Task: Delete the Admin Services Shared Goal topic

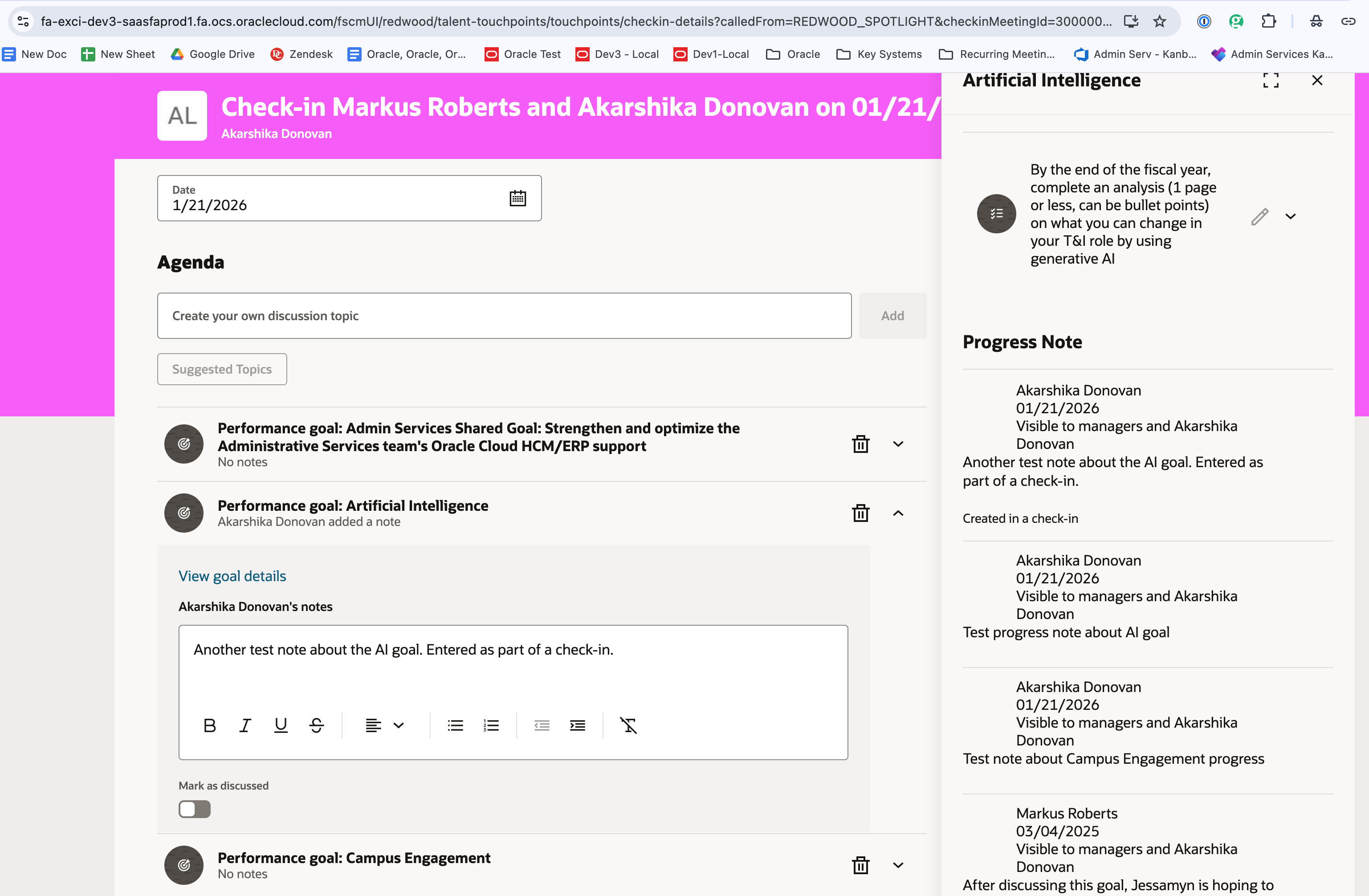Action: (x=860, y=444)
